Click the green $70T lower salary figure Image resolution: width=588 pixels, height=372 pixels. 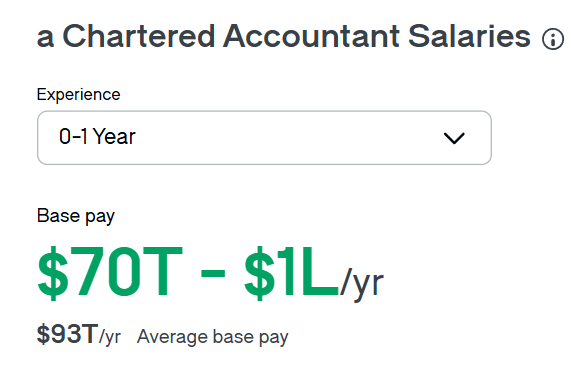(x=110, y=273)
